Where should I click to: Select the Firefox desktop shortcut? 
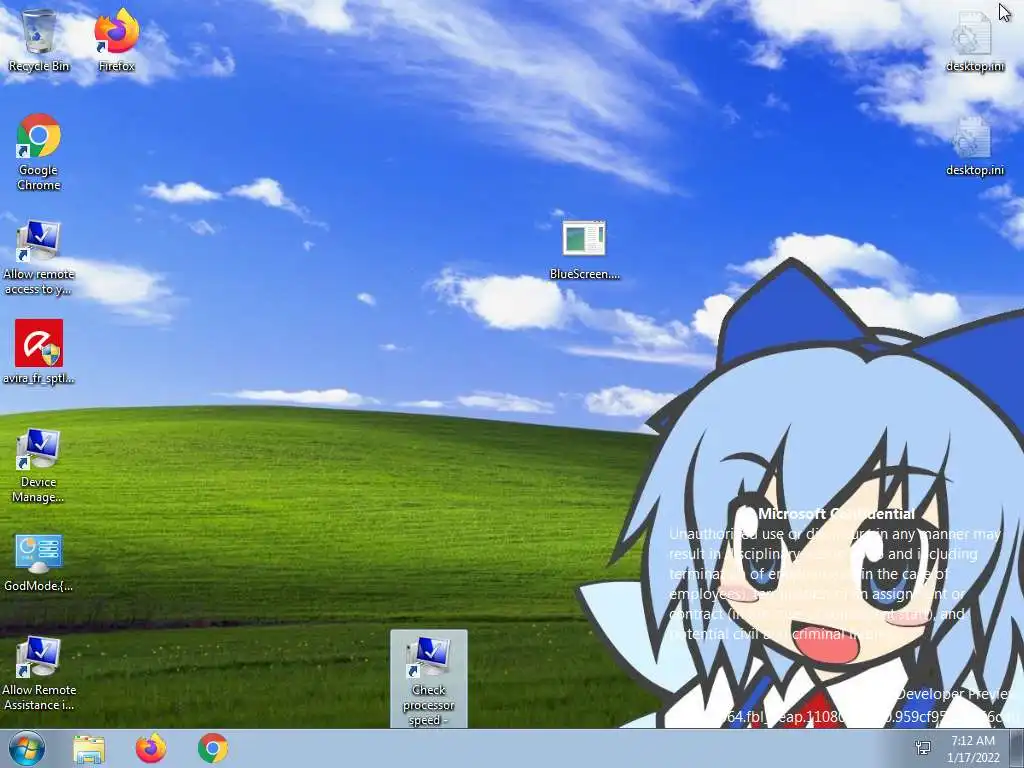(116, 40)
